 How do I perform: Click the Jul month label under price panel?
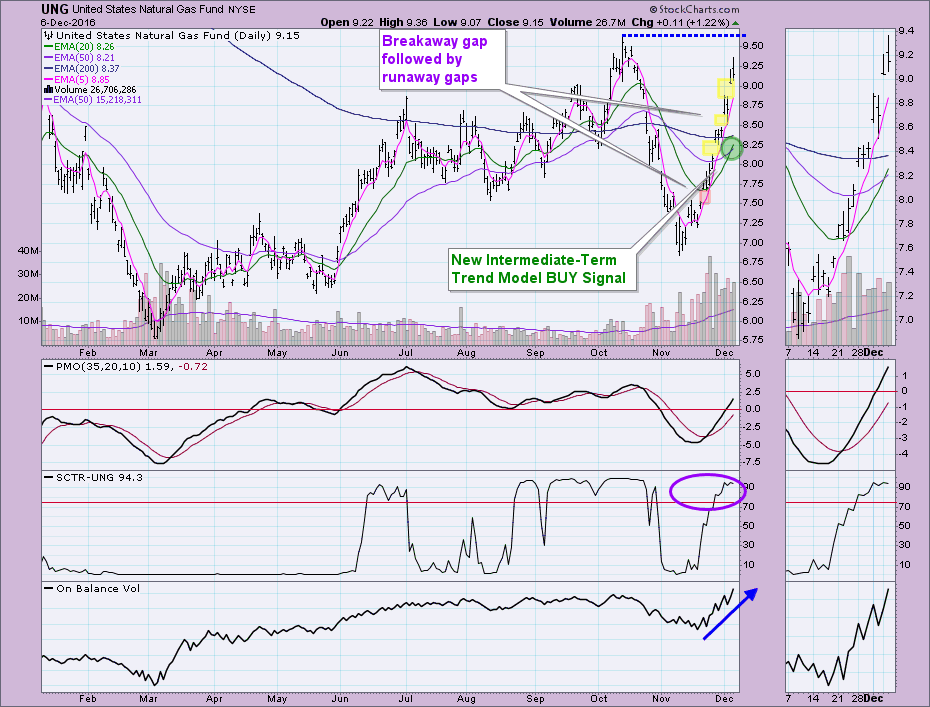click(405, 352)
